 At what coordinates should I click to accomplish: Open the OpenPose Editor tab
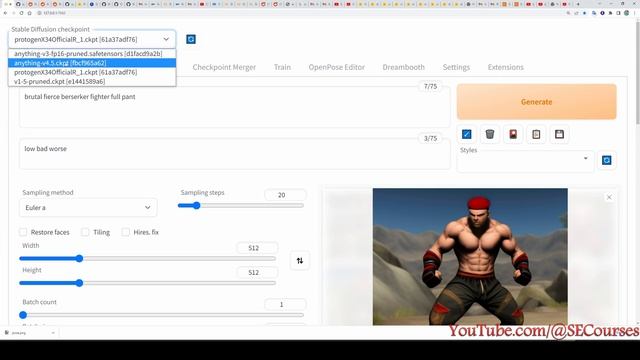(x=337, y=67)
